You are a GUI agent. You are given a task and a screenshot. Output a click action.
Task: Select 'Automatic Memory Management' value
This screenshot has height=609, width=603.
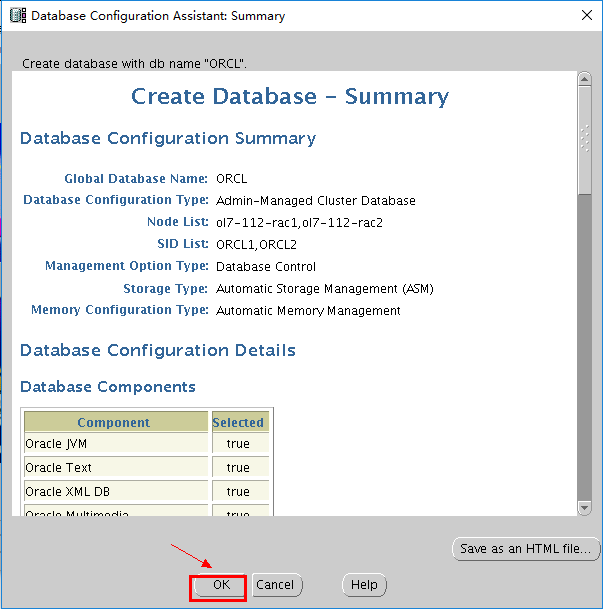[308, 311]
